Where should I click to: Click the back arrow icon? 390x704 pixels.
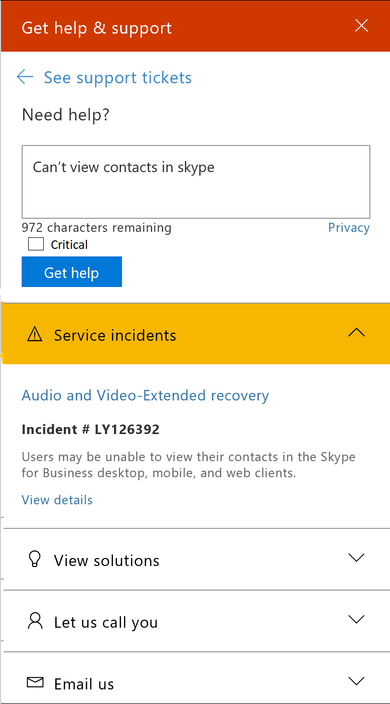tap(25, 77)
